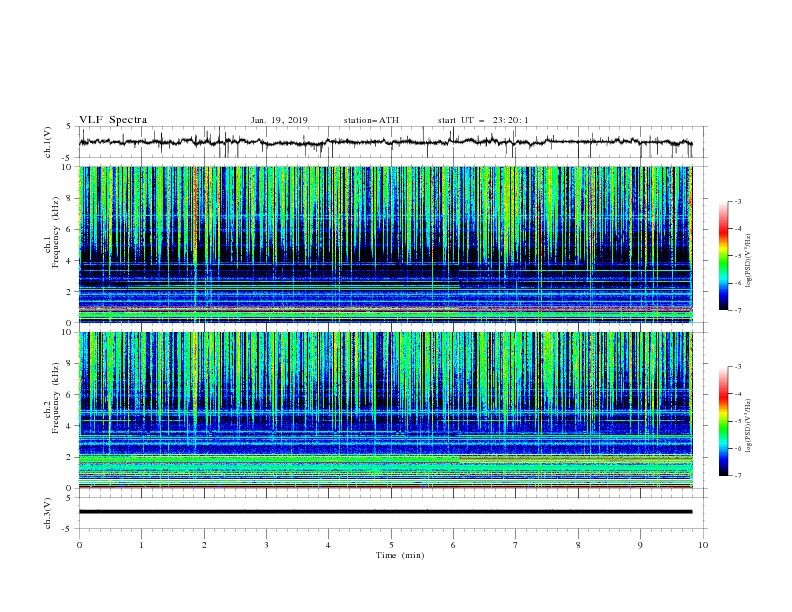This screenshot has height=612, width=792.
Task: Click the "-3" value on ch.1 colorbar
Action: click(x=737, y=201)
